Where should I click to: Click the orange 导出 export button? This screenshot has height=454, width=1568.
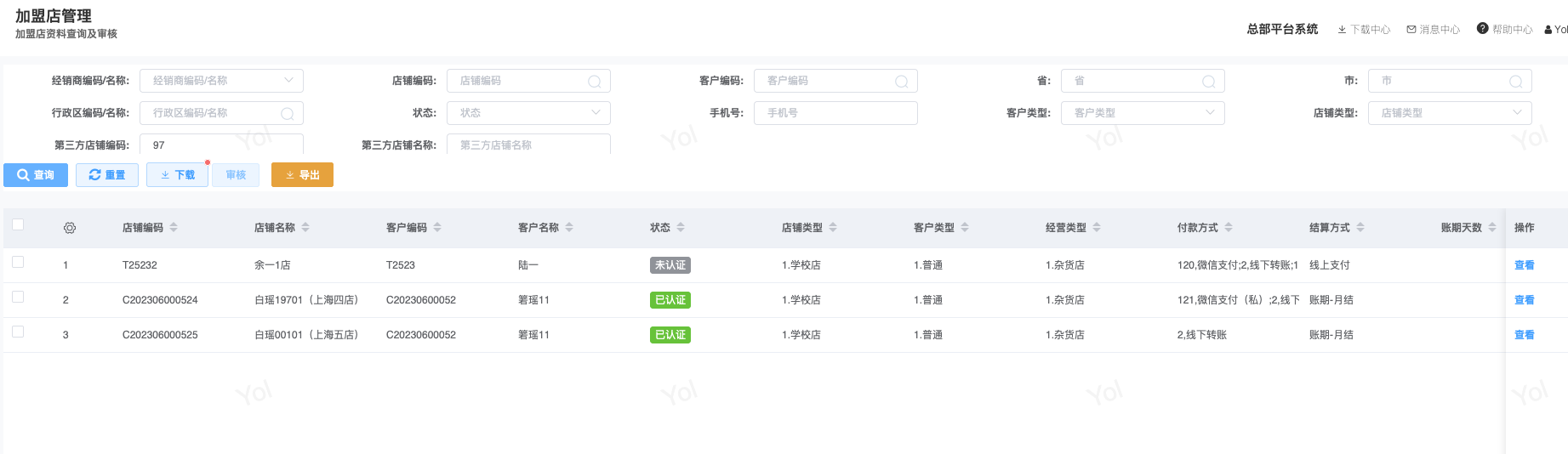coord(302,175)
